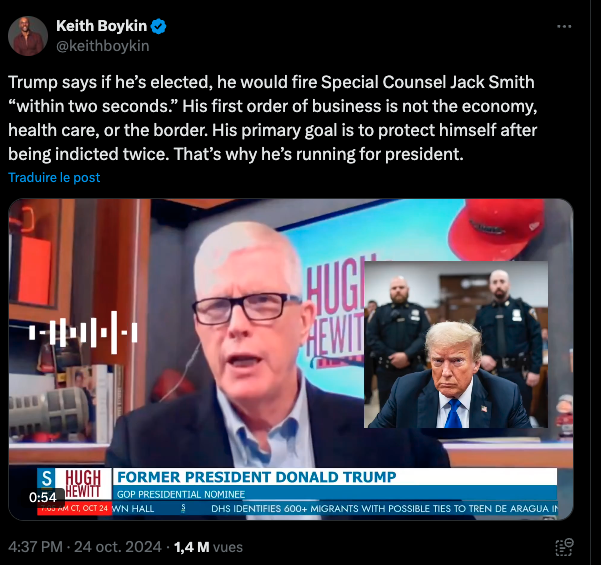Open the Keith Boykin display name link
Screen dimensions: 601x565
click(101, 26)
